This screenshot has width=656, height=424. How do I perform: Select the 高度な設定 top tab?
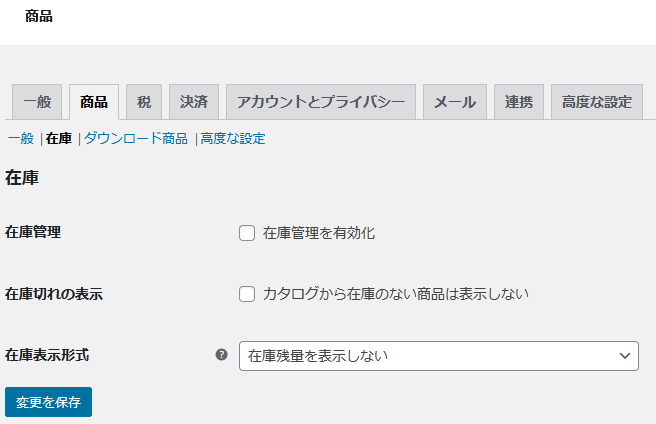pos(597,102)
